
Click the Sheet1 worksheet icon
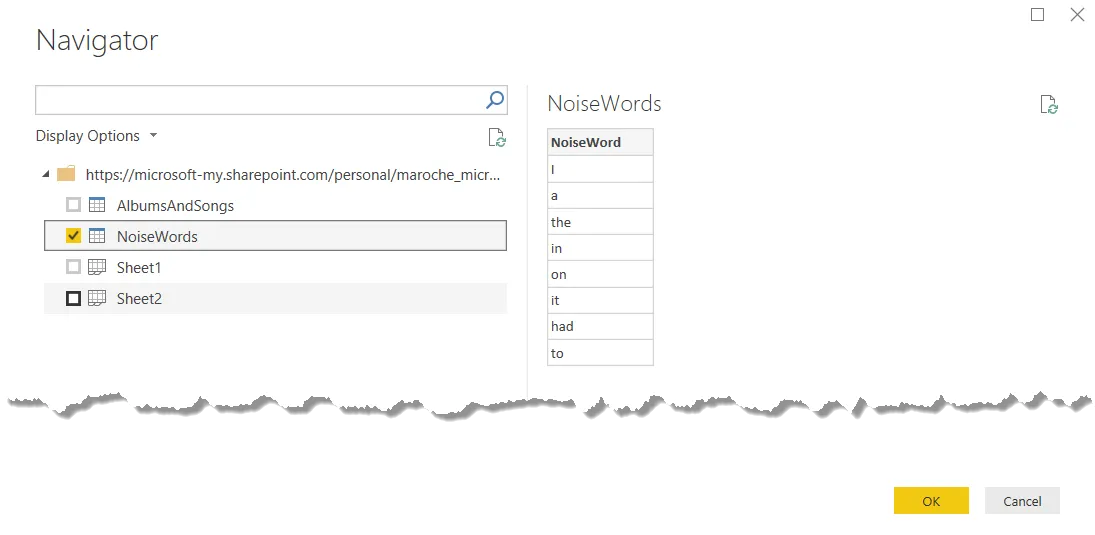97,267
